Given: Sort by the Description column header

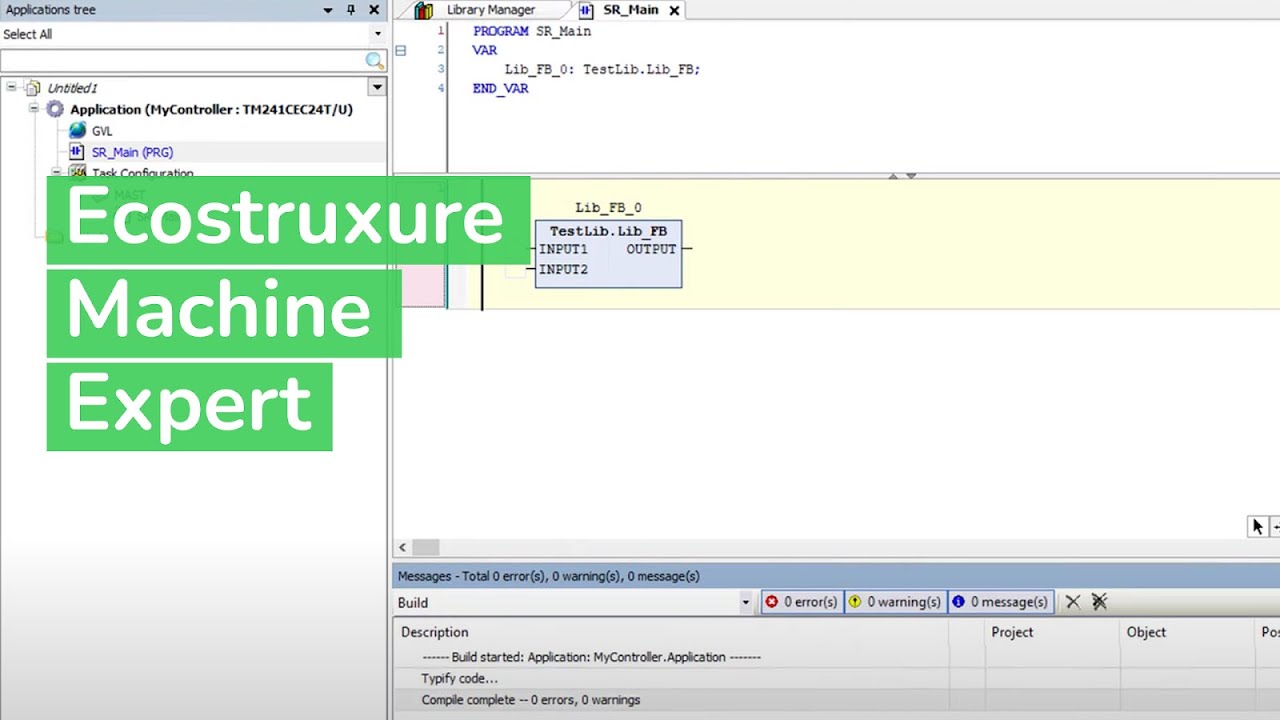Looking at the screenshot, I should tap(434, 632).
